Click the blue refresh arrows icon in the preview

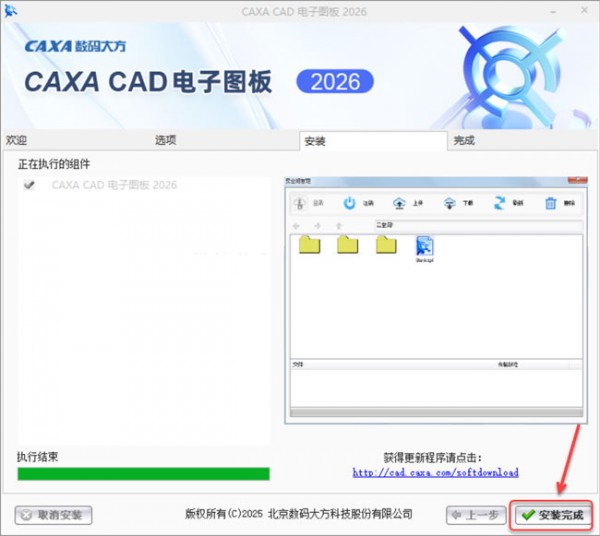(499, 203)
